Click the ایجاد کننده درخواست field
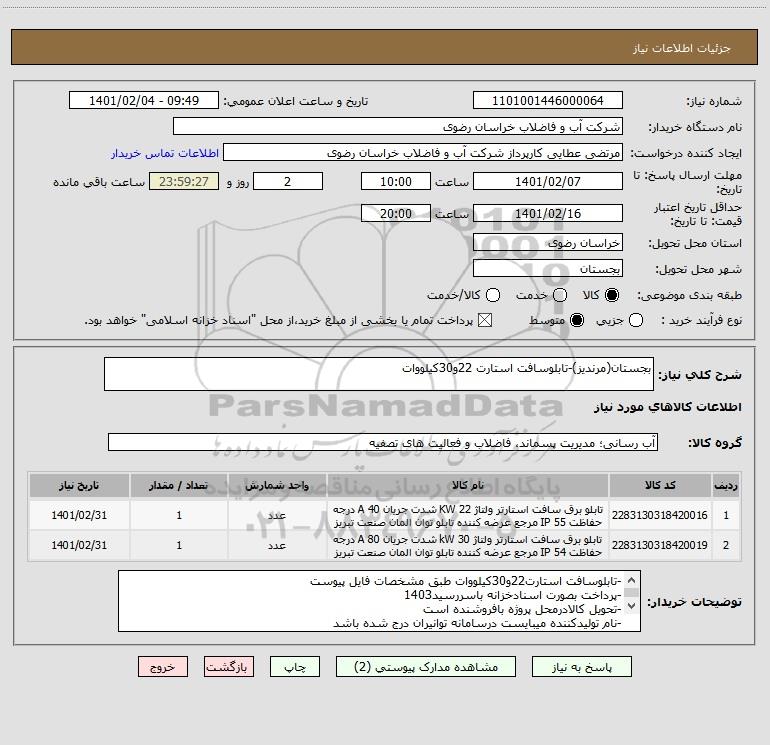This screenshot has height=745, width=770. (x=423, y=152)
